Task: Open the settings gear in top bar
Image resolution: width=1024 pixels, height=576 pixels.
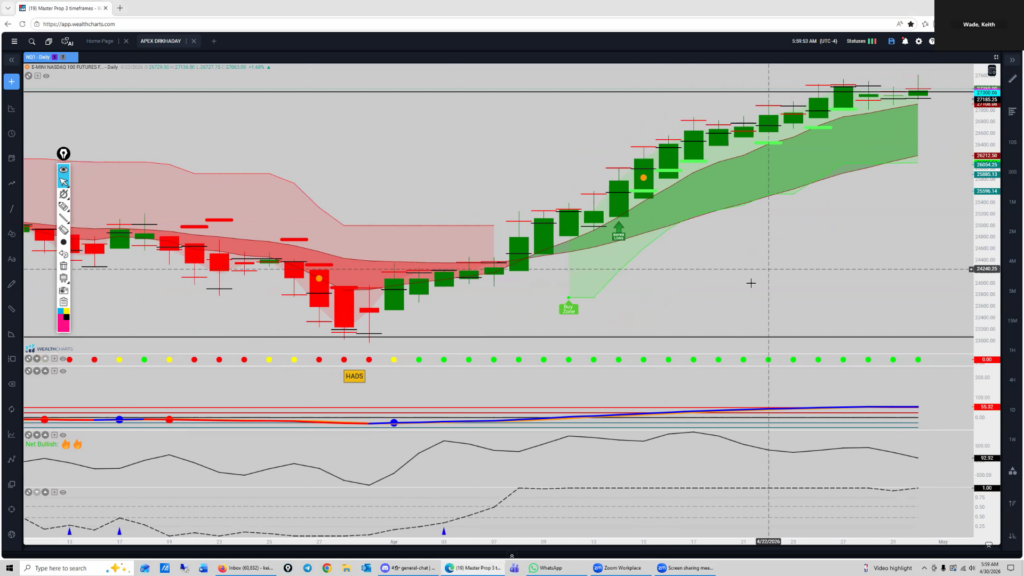Action: click(x=919, y=41)
